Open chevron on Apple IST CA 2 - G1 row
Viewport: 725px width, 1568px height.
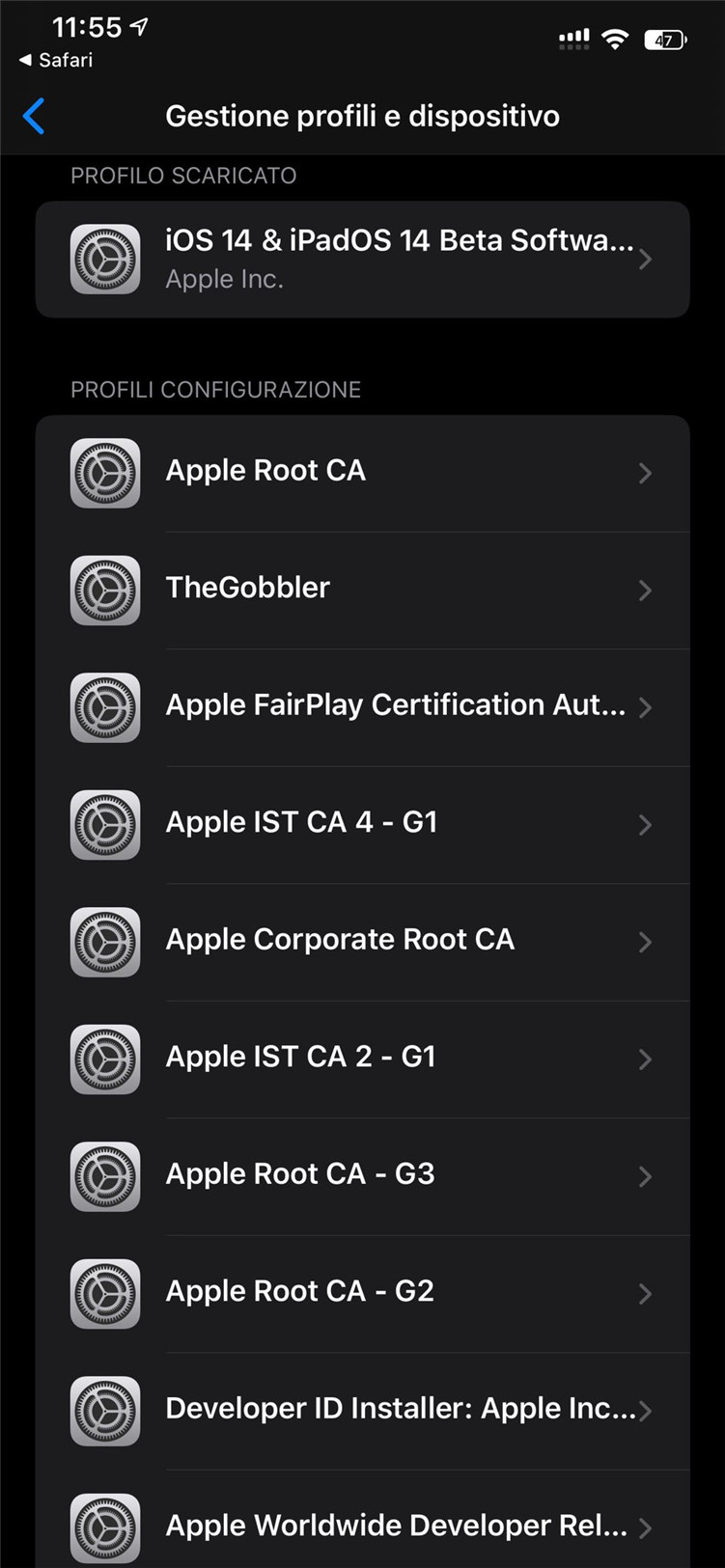click(645, 1059)
